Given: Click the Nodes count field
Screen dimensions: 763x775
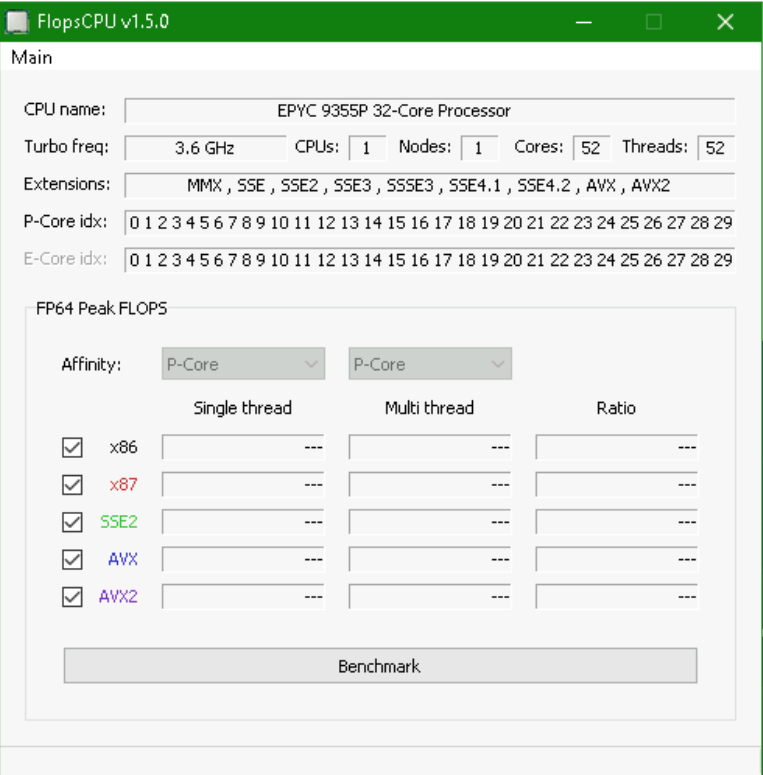Looking at the screenshot, I should point(479,148).
